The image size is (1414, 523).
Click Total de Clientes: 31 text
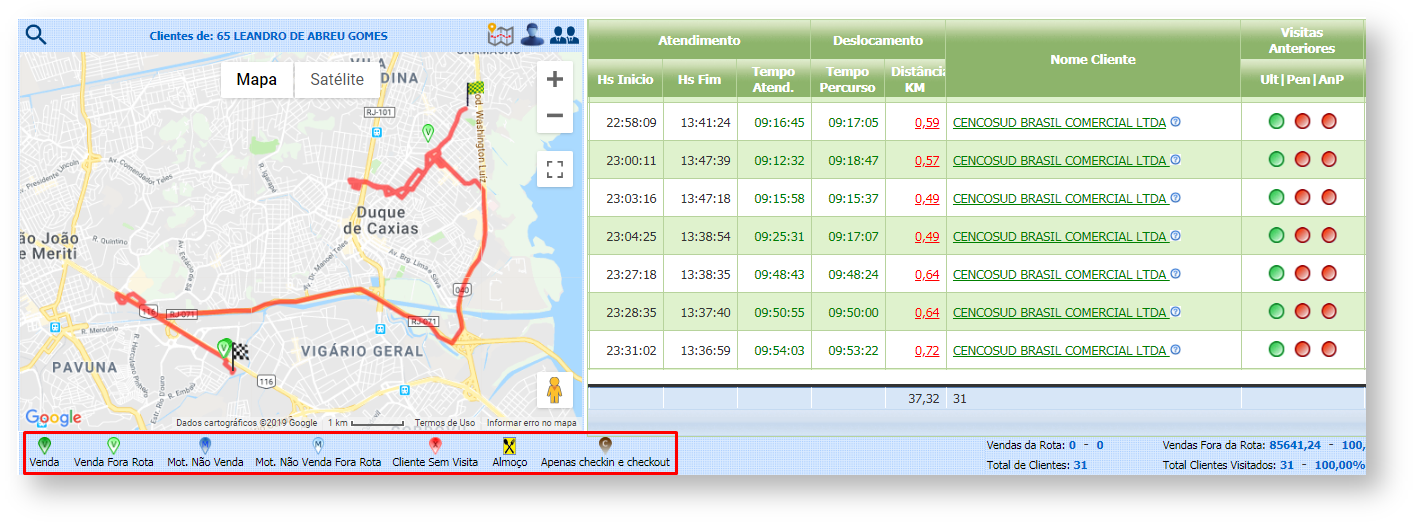(1036, 465)
